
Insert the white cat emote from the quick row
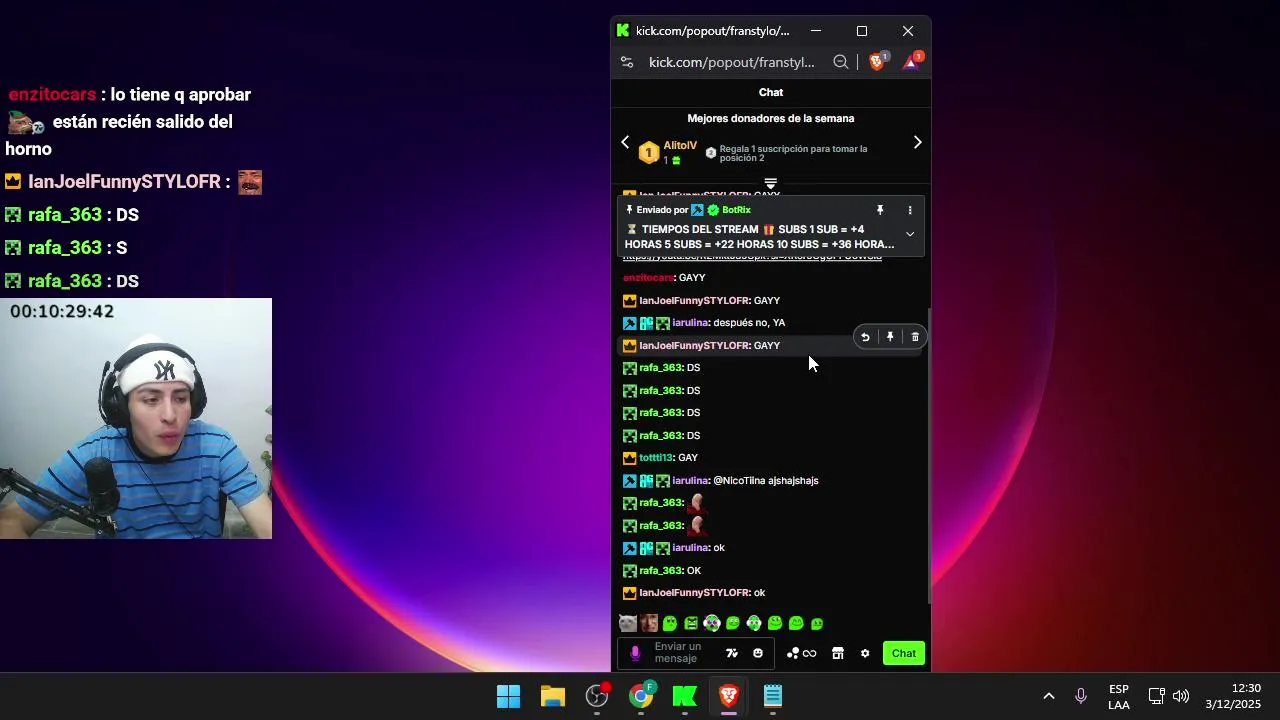pyautogui.click(x=628, y=623)
